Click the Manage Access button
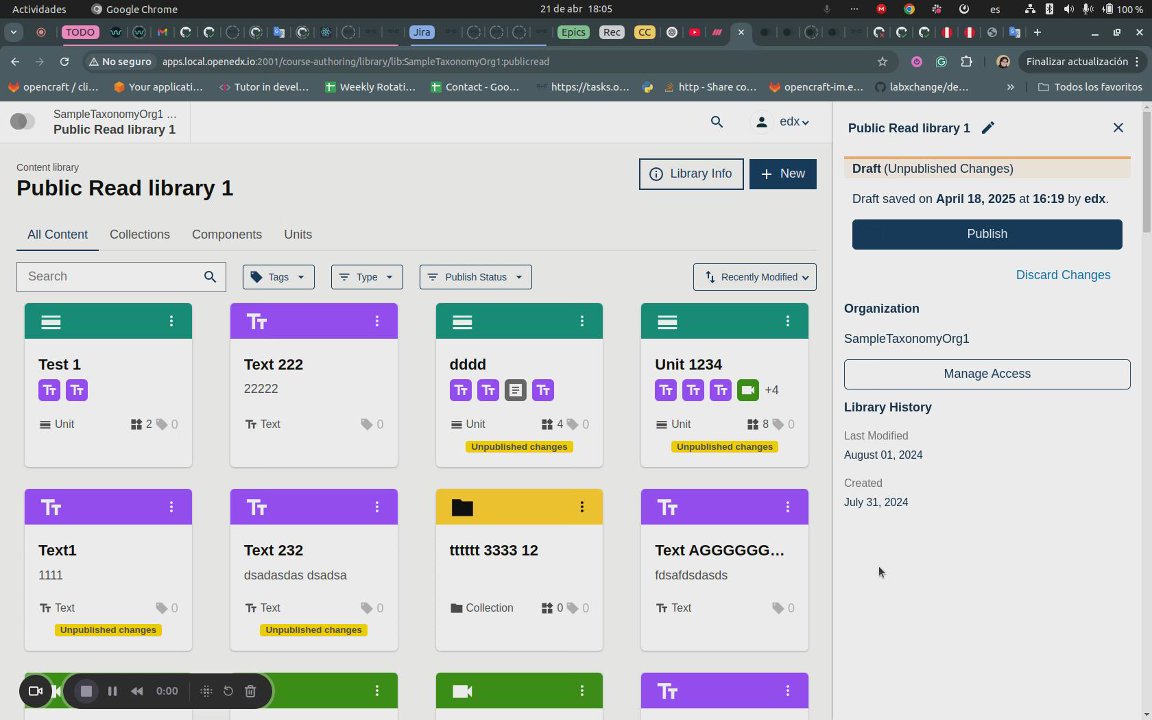Image resolution: width=1152 pixels, height=720 pixels. (987, 374)
